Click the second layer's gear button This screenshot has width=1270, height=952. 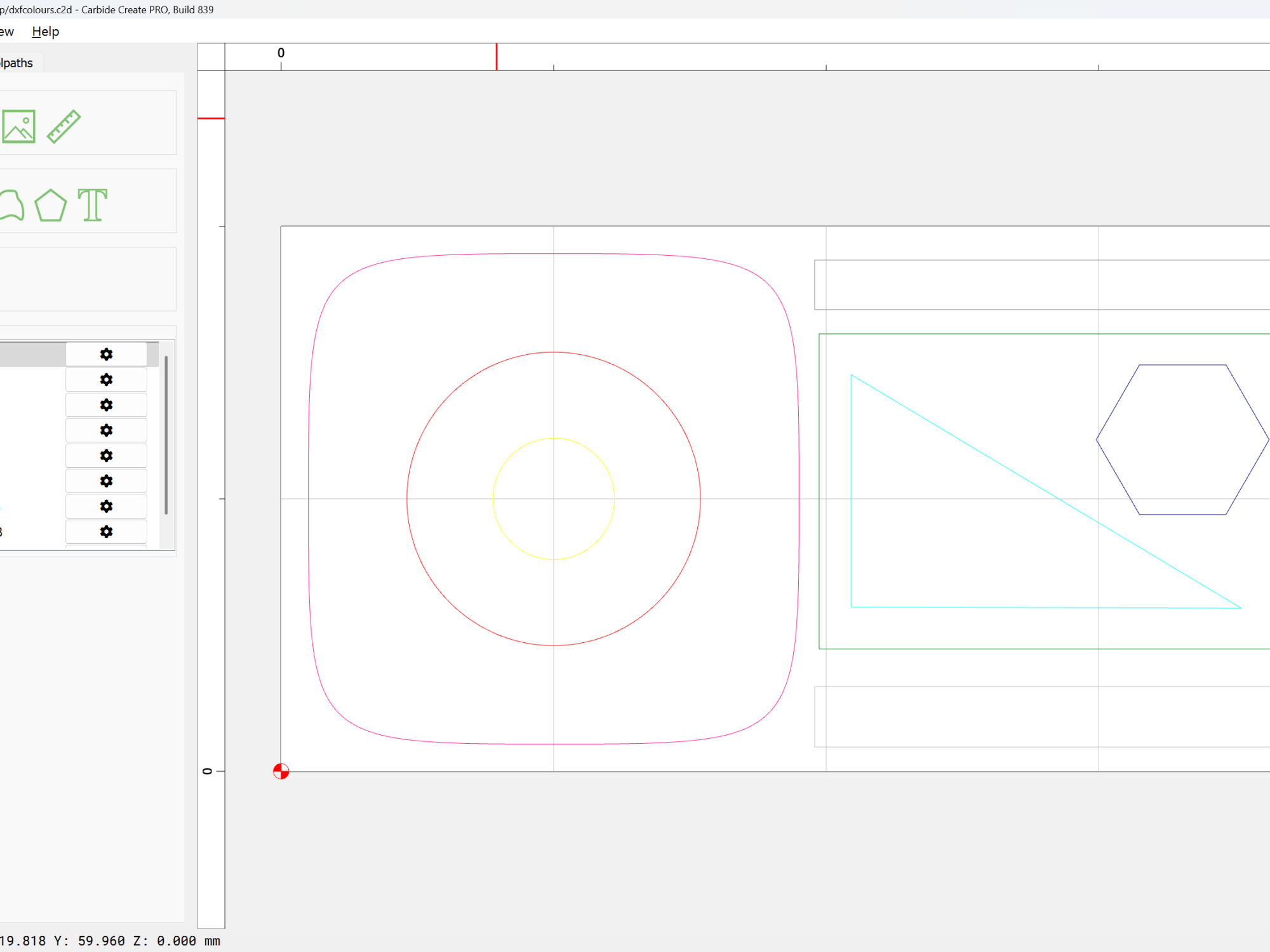[106, 380]
